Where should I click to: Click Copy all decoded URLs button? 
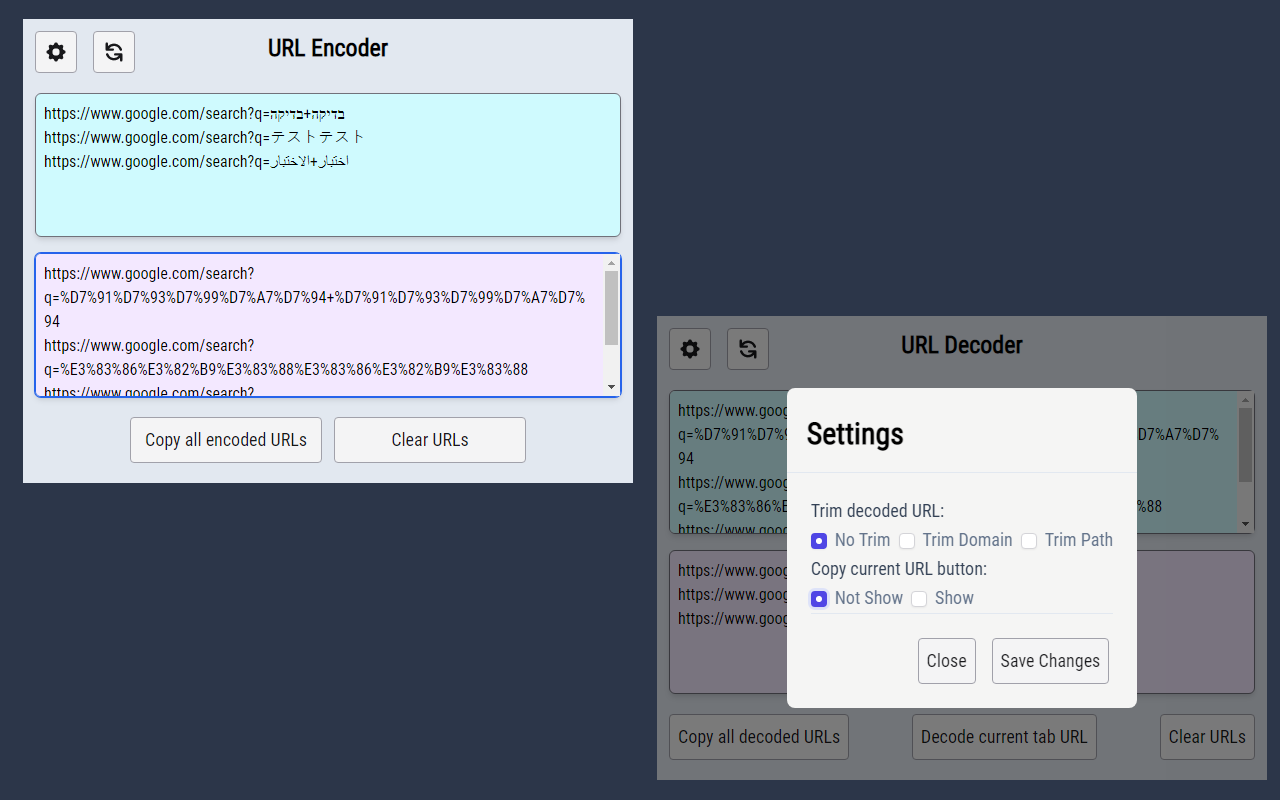pyautogui.click(x=759, y=737)
